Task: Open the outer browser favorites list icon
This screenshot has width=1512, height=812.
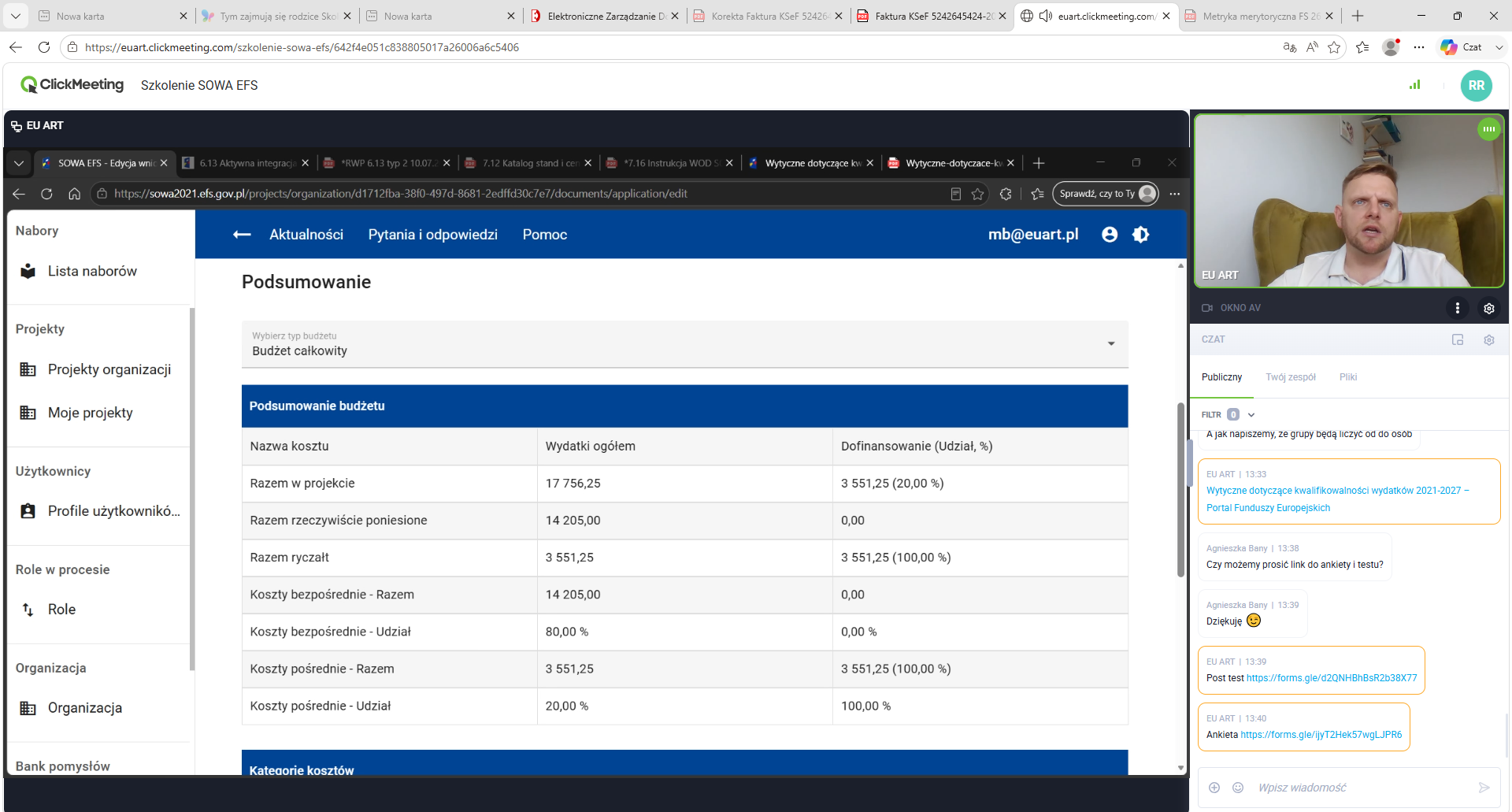Action: tap(1362, 47)
